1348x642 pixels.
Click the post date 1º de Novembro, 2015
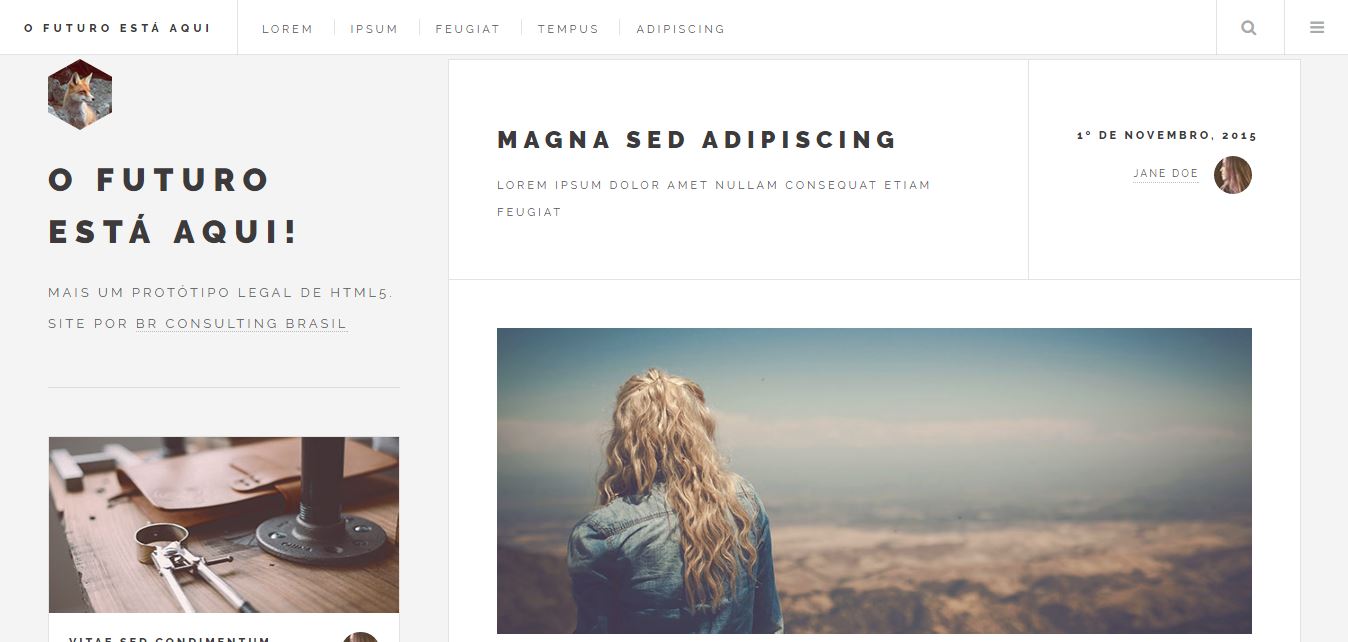point(1167,135)
